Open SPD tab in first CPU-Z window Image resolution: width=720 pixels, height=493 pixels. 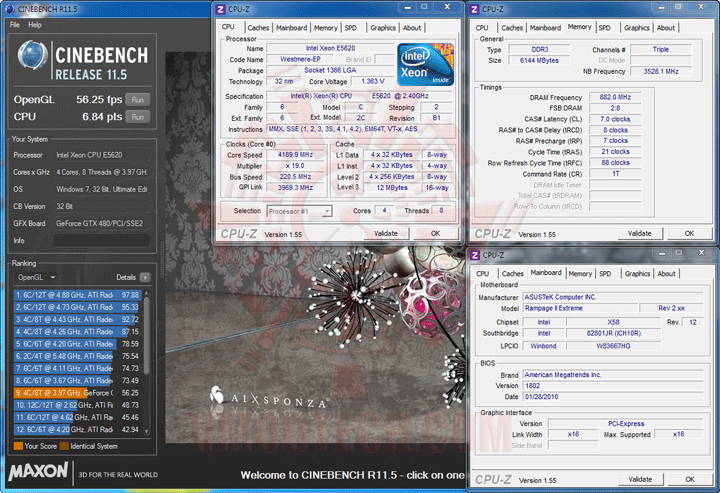click(x=351, y=28)
